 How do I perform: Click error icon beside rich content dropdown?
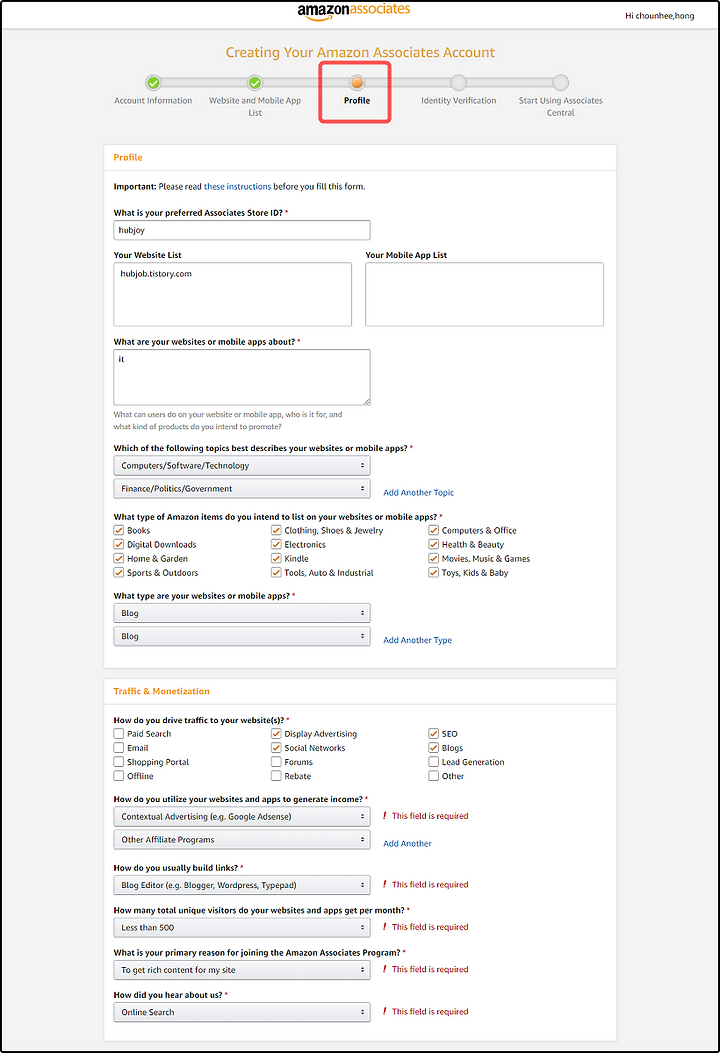pyautogui.click(x=385, y=969)
